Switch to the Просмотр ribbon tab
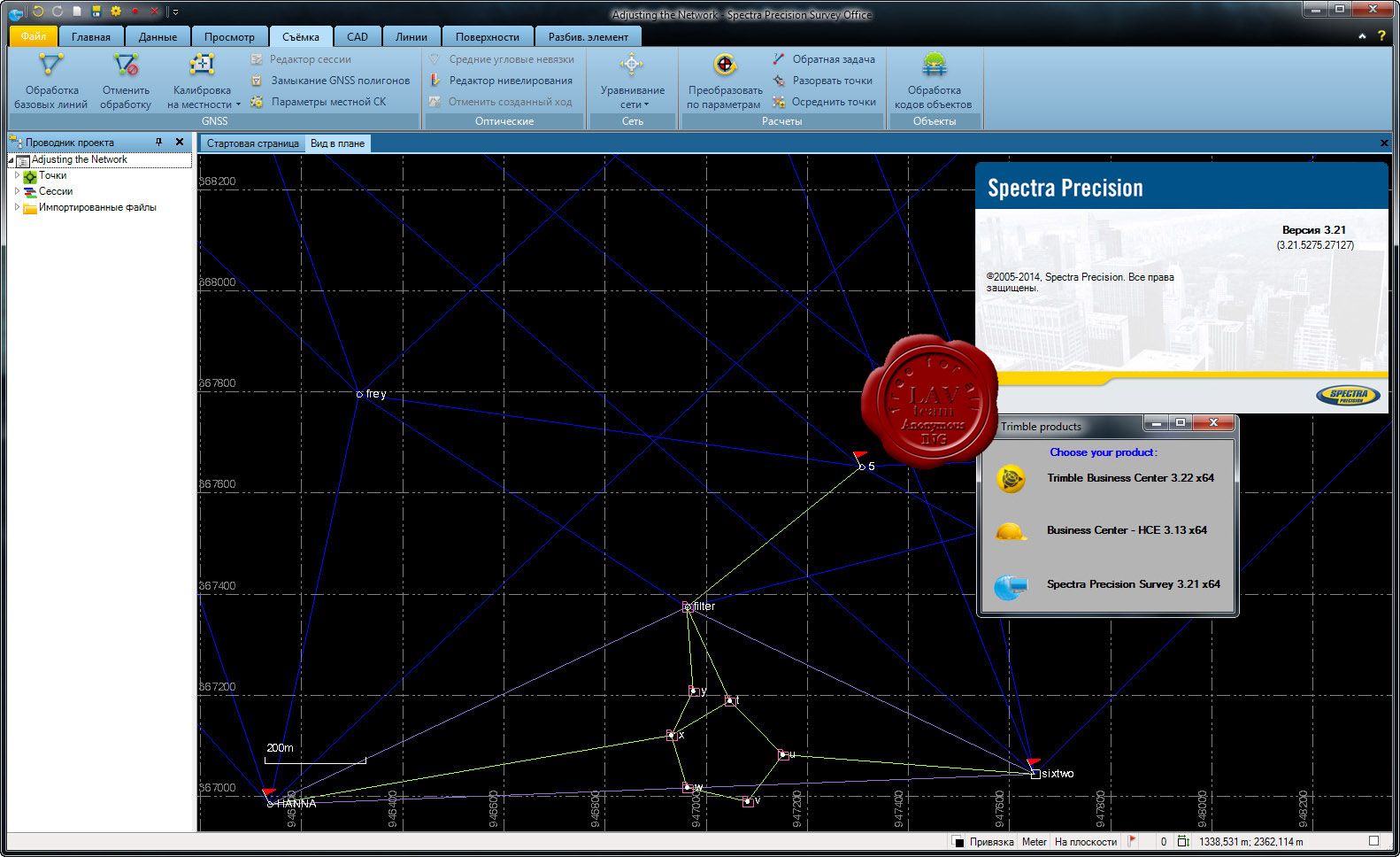The height and width of the screenshot is (857, 1400). click(x=229, y=37)
